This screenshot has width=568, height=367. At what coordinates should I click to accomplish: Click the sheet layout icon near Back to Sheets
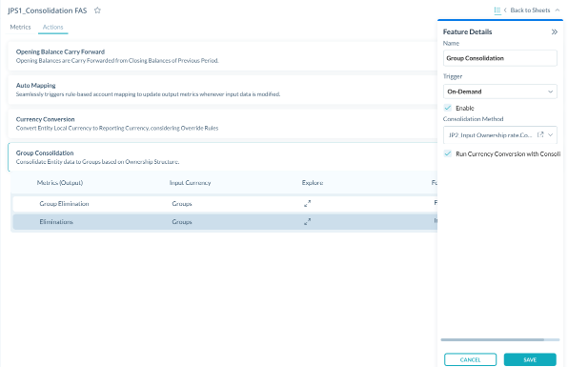point(497,10)
